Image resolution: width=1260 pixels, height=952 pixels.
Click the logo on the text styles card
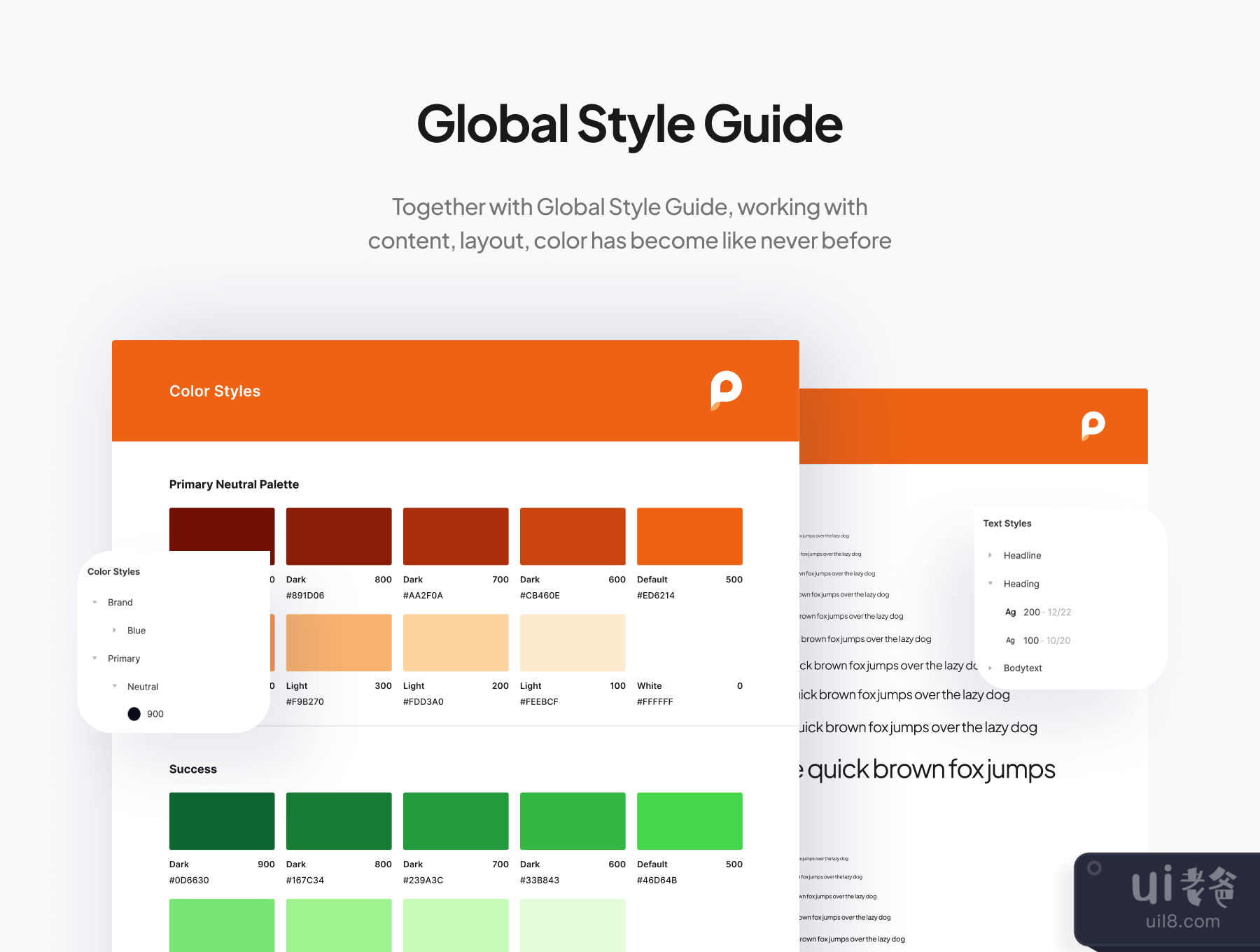(1093, 425)
